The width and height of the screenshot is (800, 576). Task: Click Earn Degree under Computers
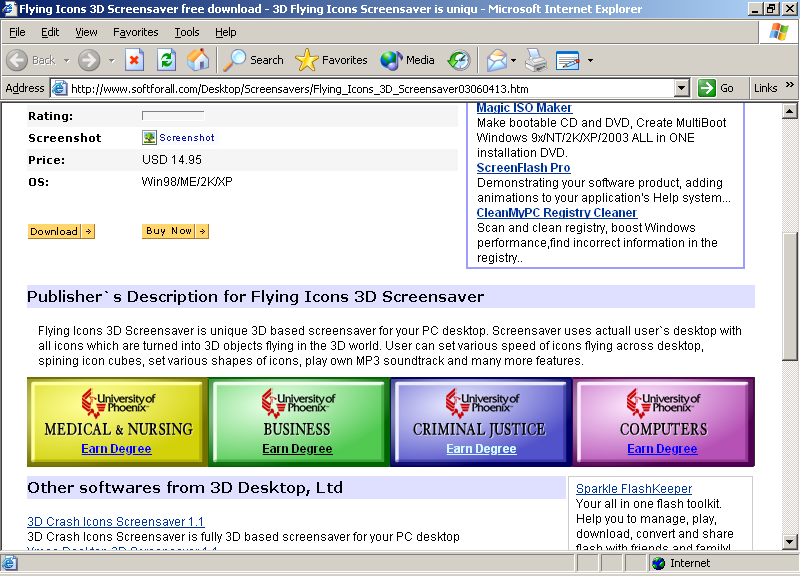click(x=662, y=449)
